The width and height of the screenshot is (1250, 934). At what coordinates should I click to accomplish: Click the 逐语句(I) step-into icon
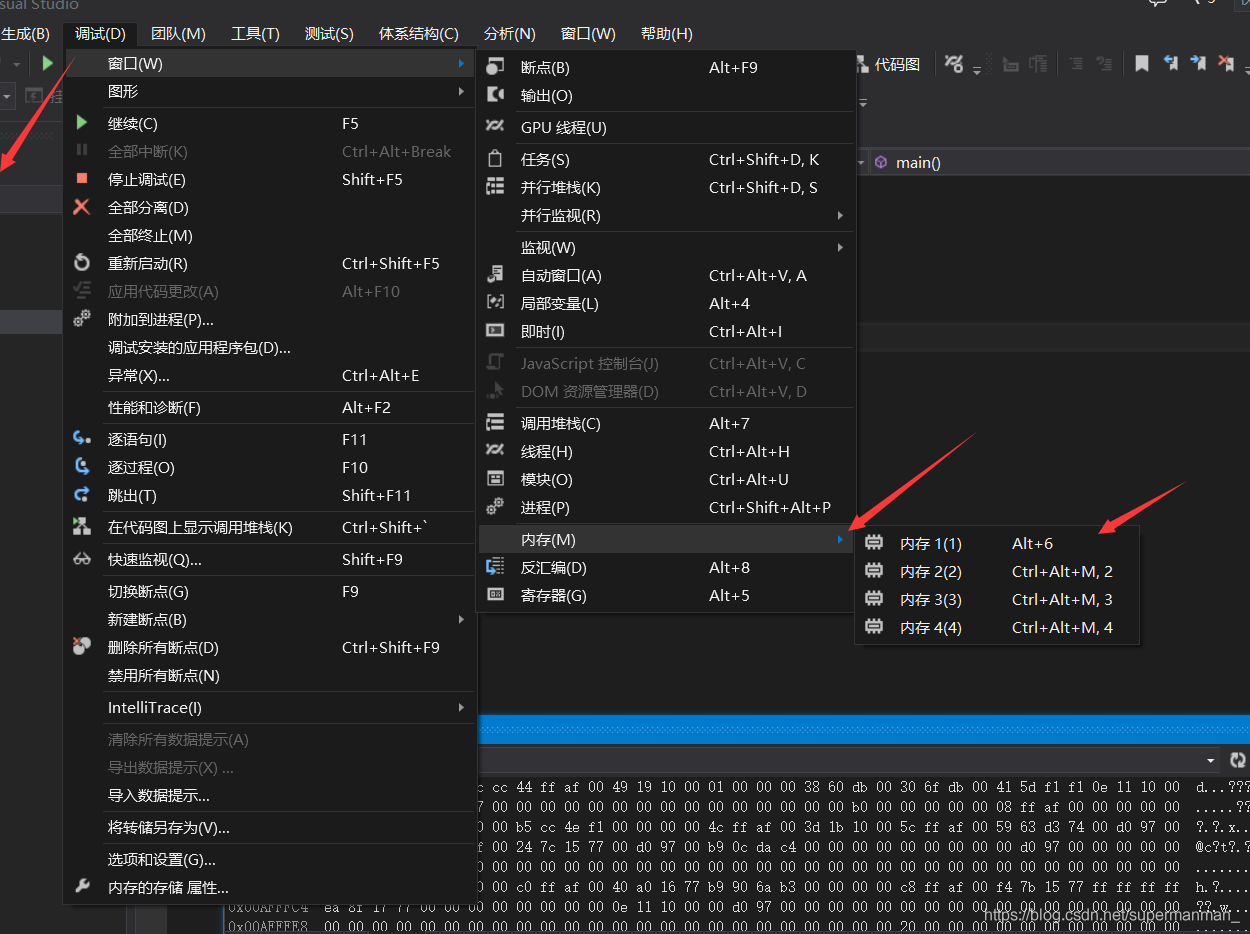(82, 439)
